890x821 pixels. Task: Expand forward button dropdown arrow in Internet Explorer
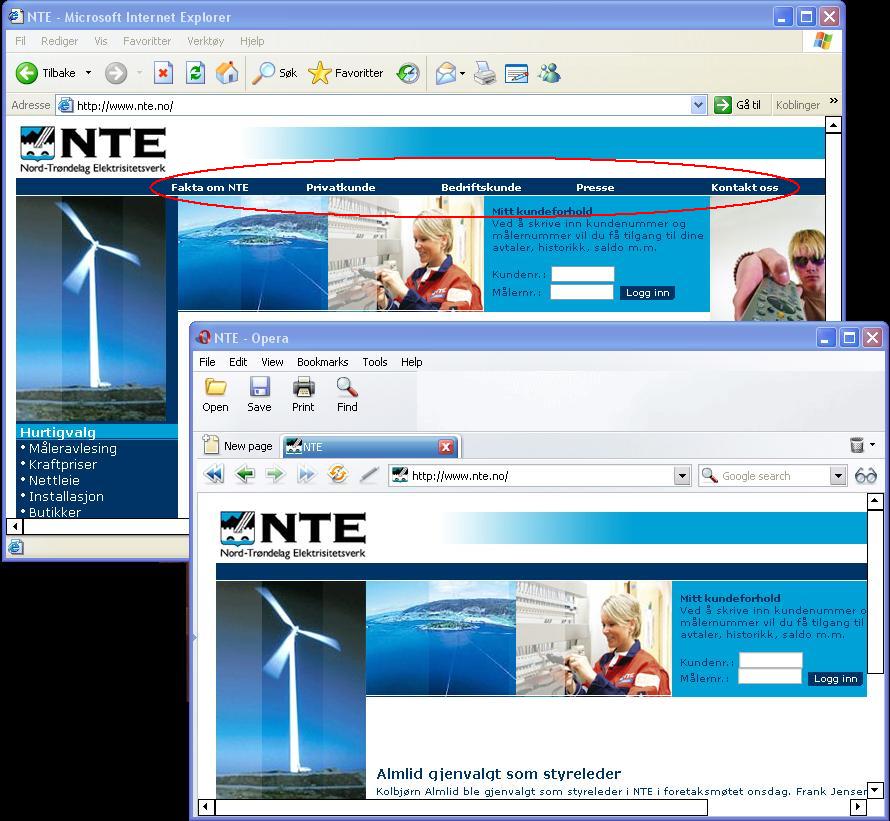click(x=139, y=73)
